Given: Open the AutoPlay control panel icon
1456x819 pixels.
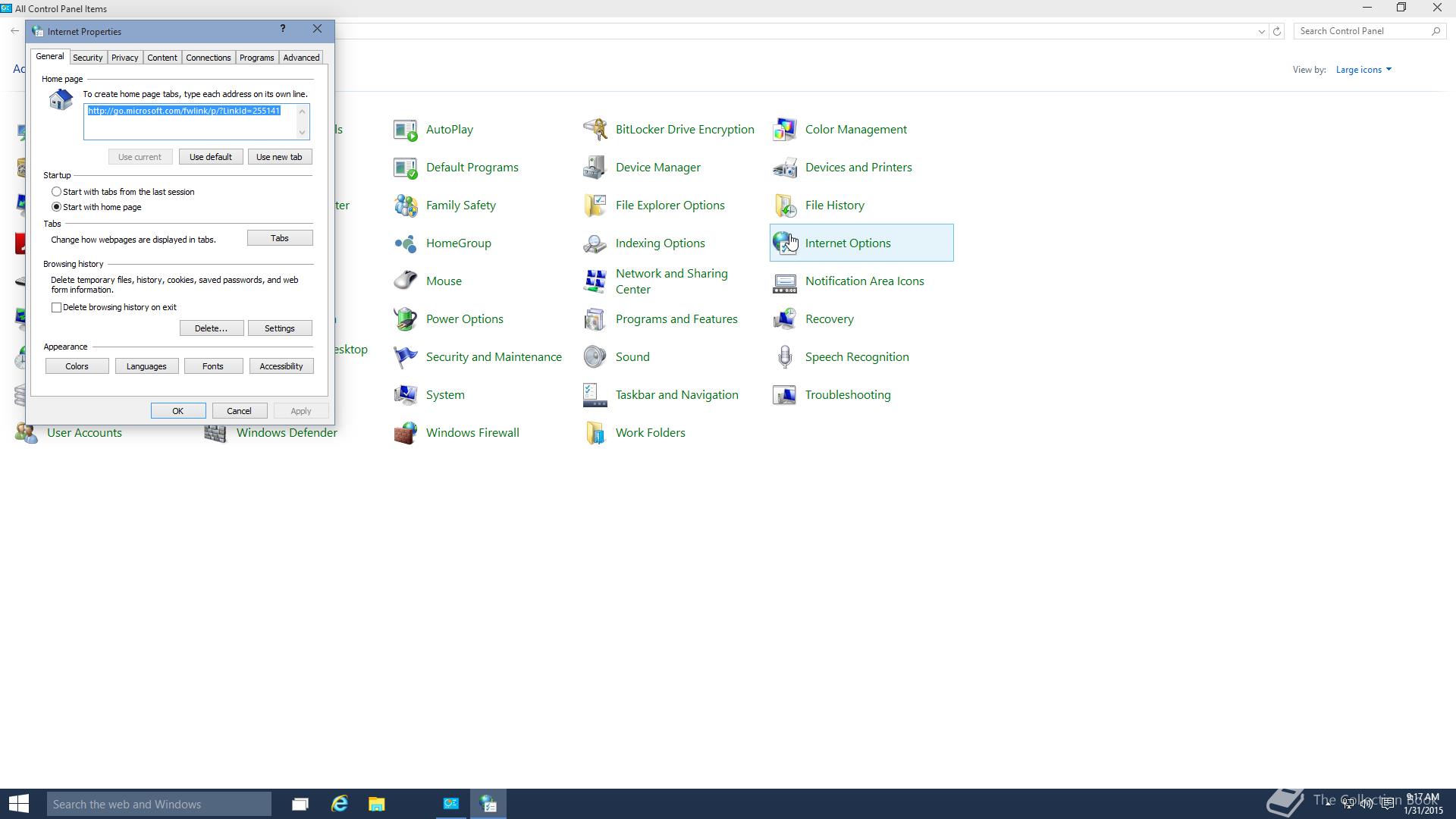Looking at the screenshot, I should pyautogui.click(x=406, y=130).
